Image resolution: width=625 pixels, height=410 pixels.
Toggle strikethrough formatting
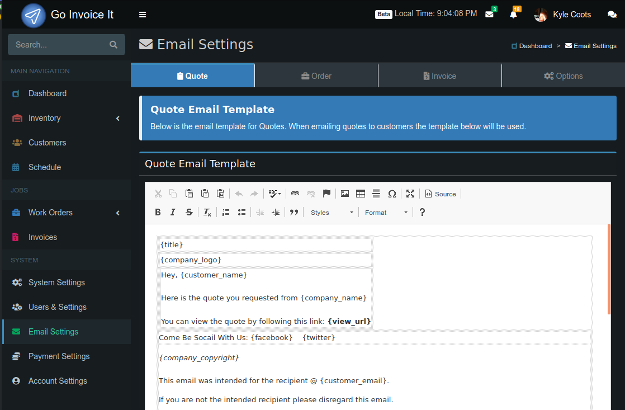189,212
